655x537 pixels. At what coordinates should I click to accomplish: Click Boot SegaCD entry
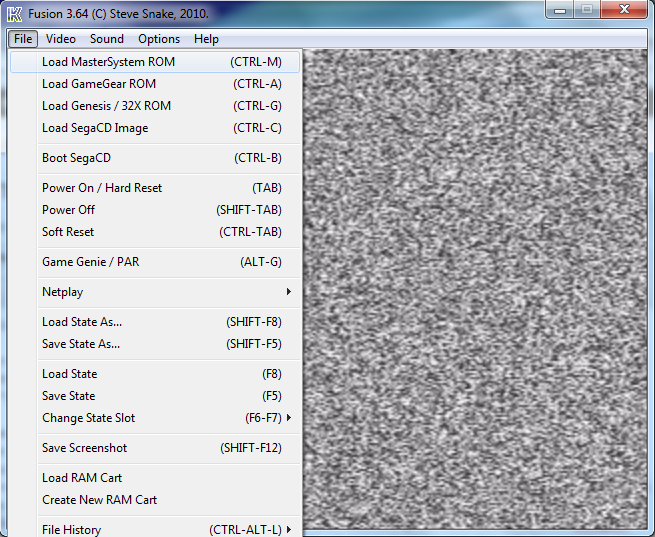pyautogui.click(x=155, y=158)
